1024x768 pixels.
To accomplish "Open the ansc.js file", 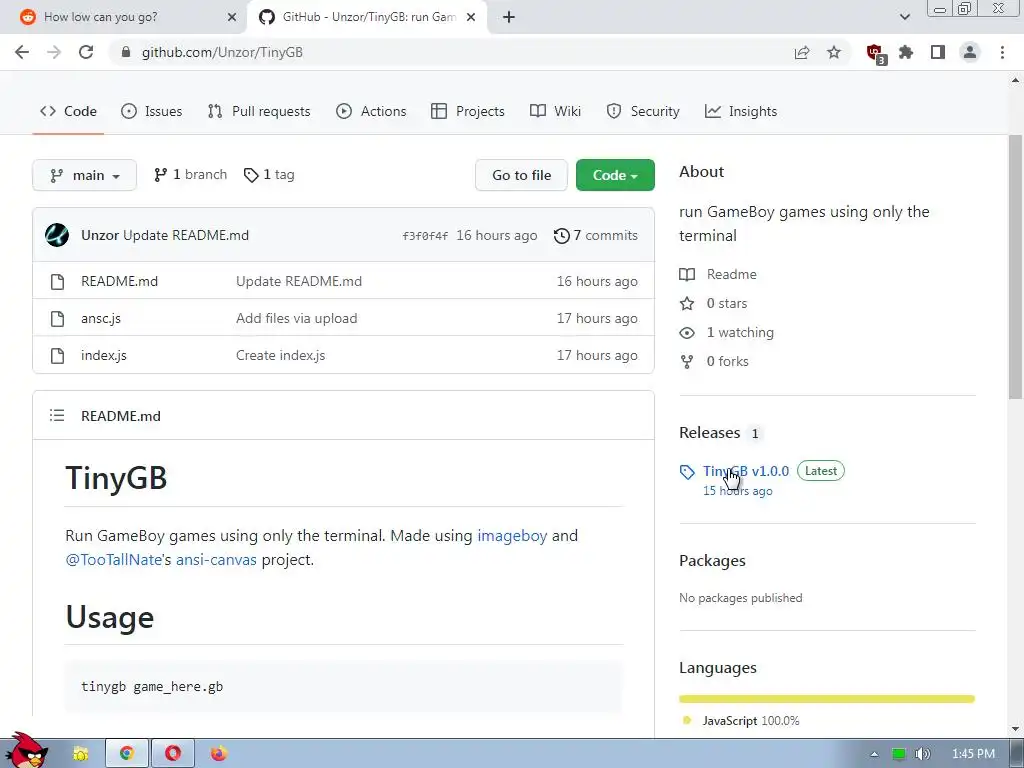I will pyautogui.click(x=101, y=318).
